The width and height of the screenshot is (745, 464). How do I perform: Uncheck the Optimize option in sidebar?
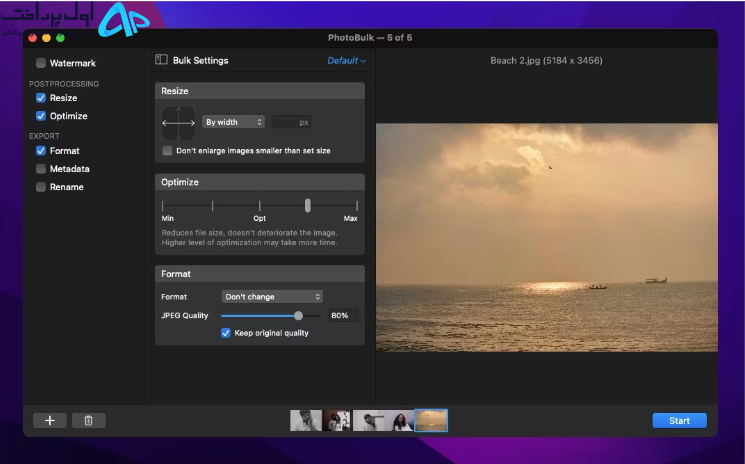click(x=41, y=116)
